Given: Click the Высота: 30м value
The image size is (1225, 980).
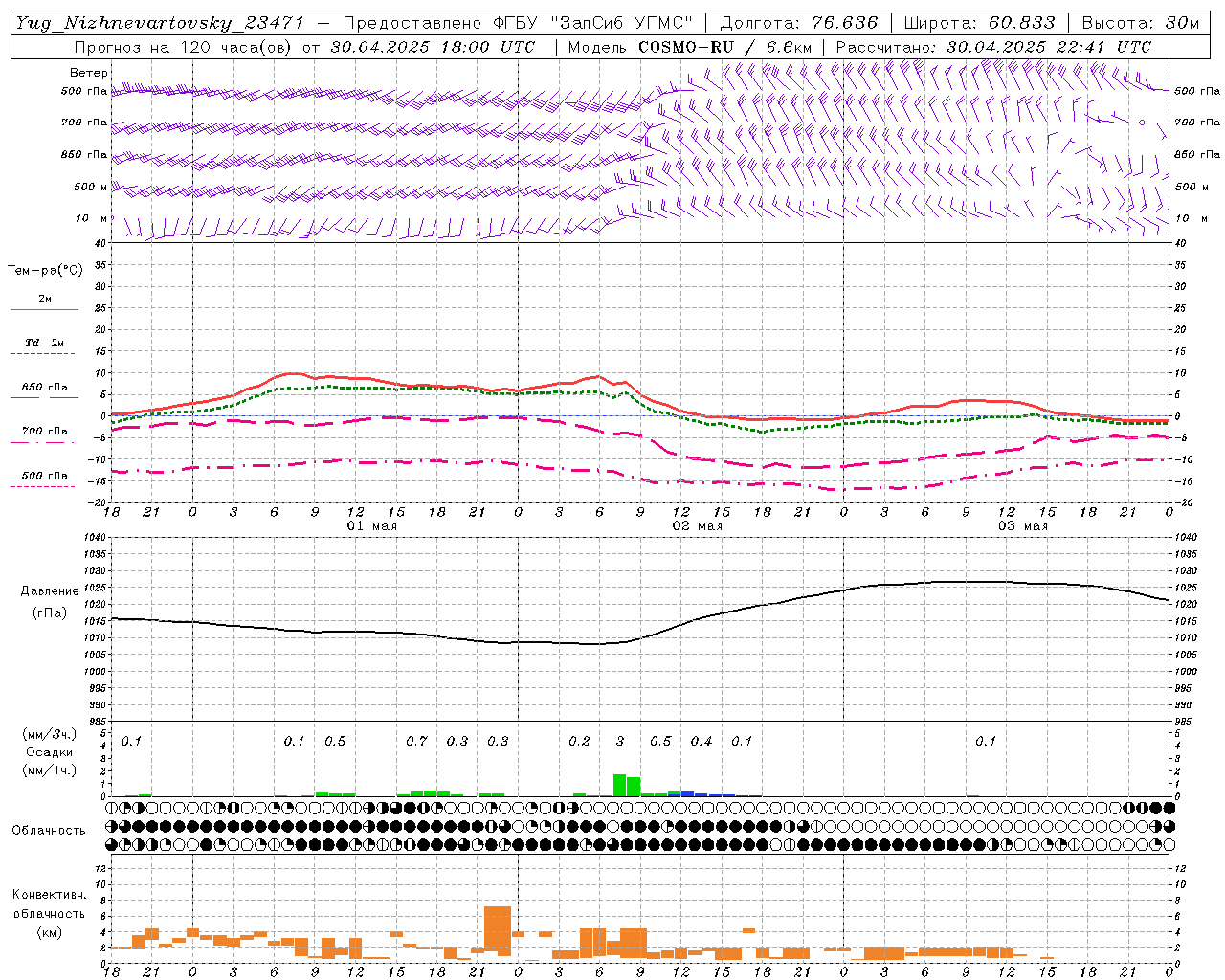Looking at the screenshot, I should click(x=1140, y=23).
